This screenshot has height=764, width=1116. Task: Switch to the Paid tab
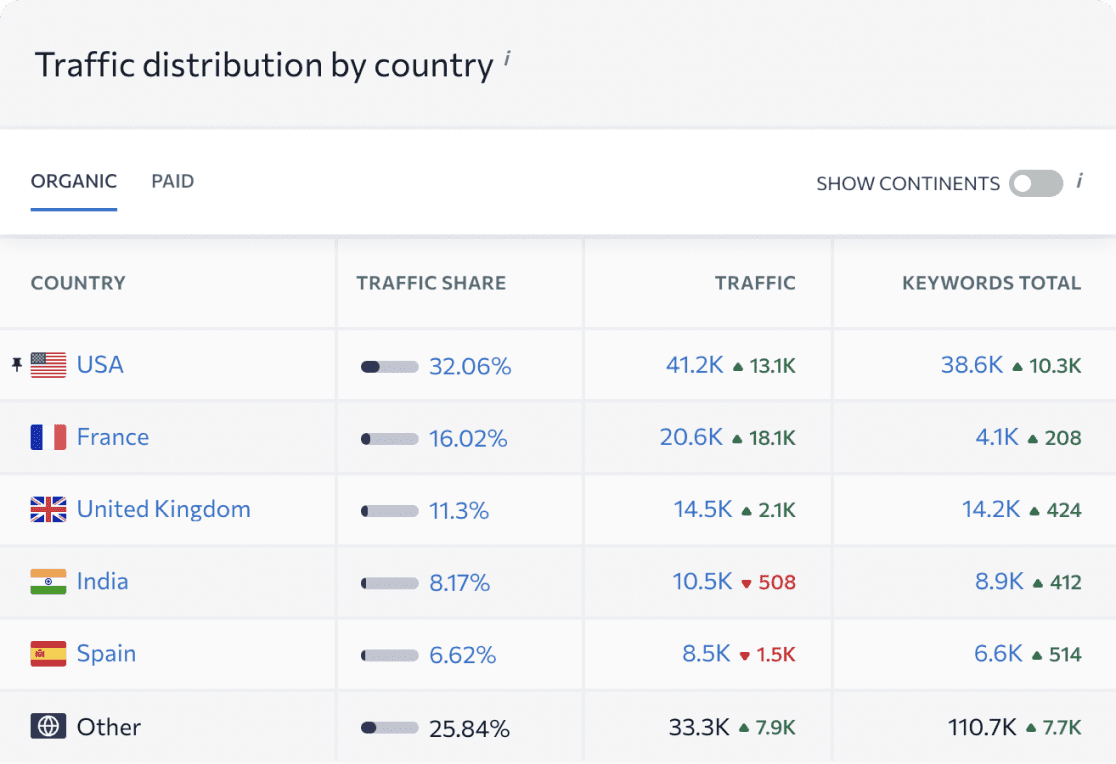click(x=172, y=181)
